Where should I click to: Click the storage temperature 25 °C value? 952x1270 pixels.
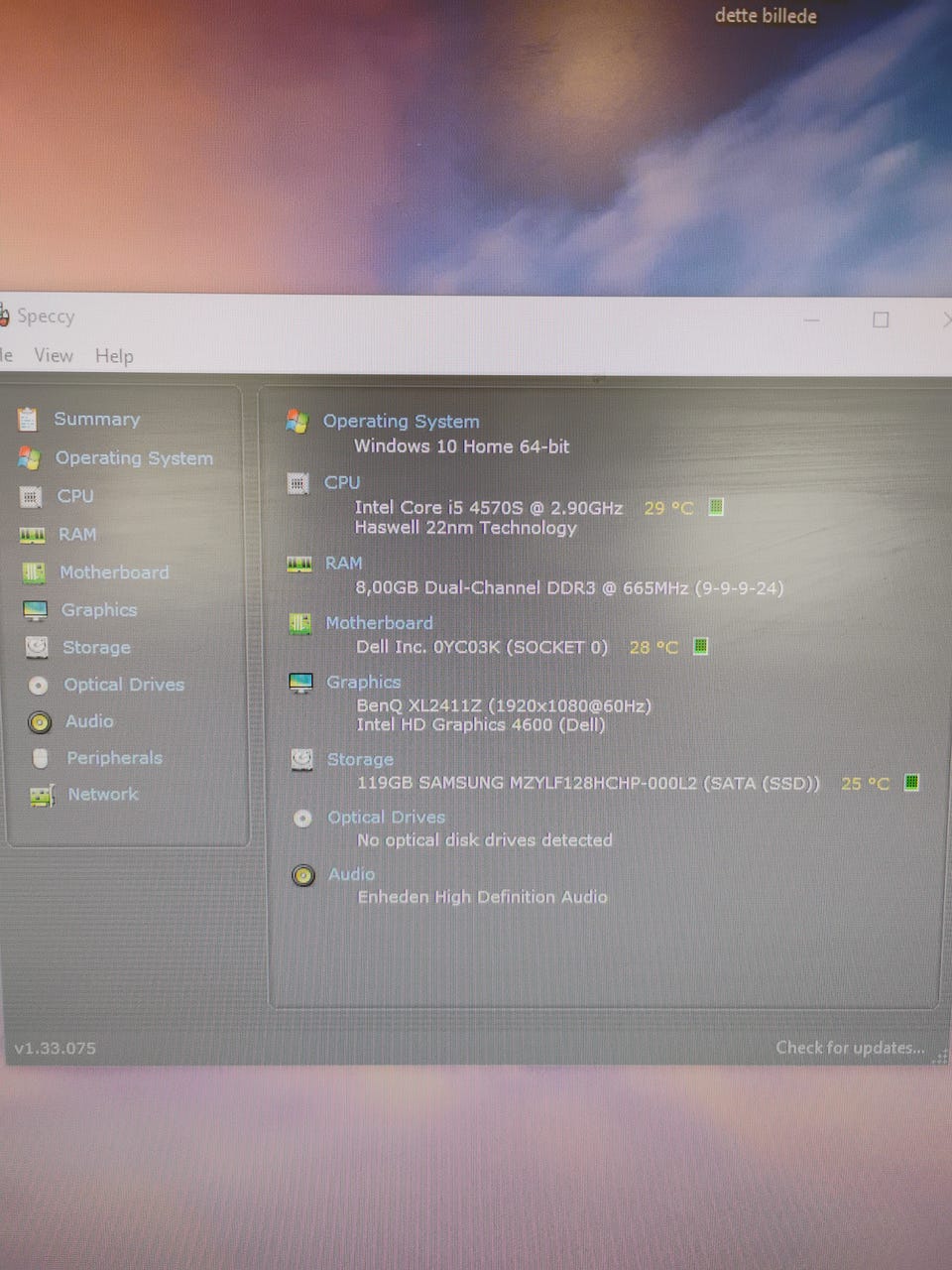coord(865,784)
